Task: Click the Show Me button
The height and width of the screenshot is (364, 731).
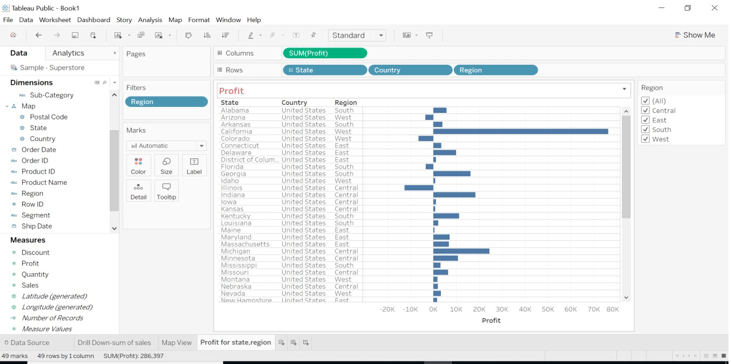Action: 695,35
